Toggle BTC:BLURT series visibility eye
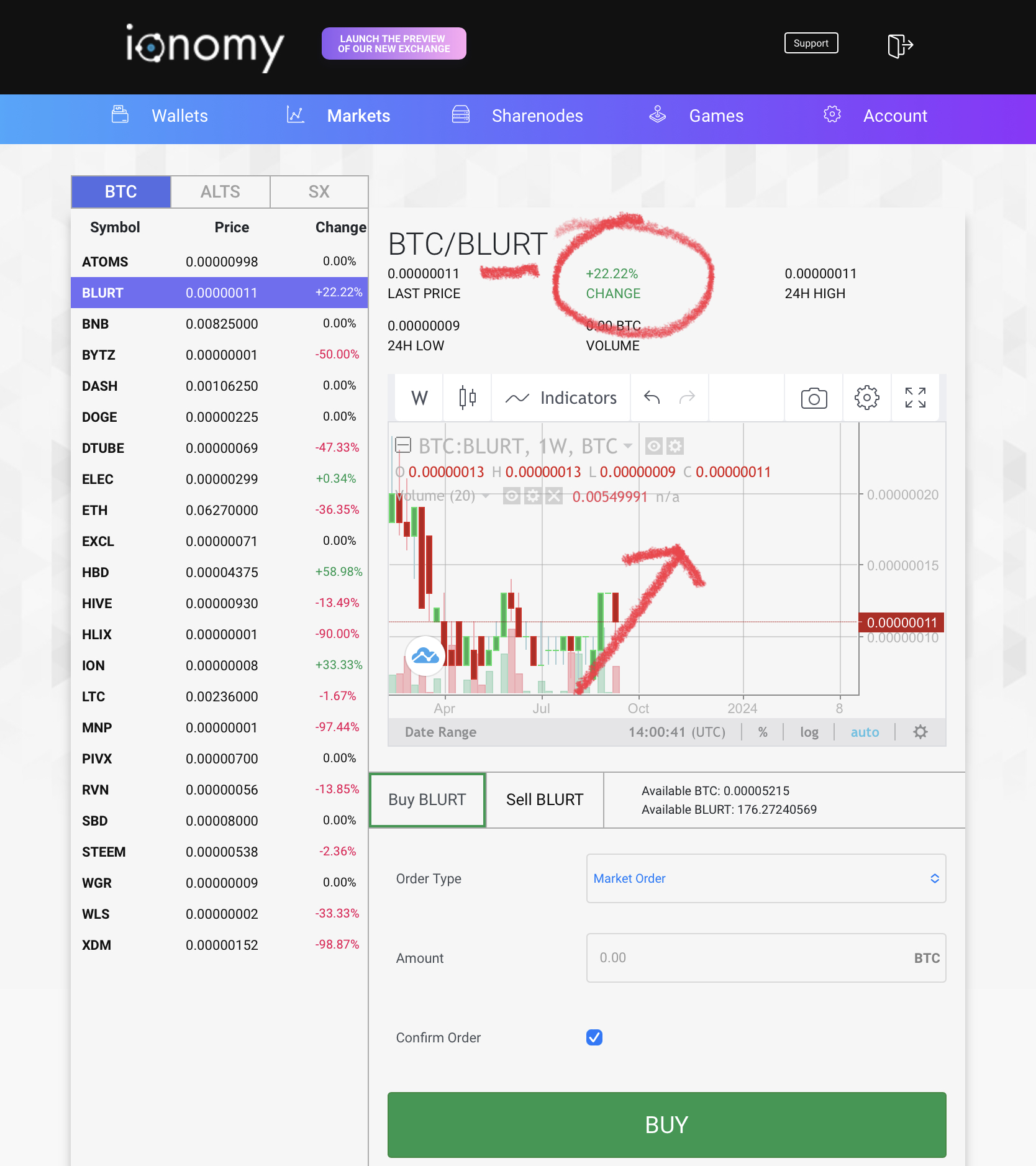The height and width of the screenshot is (1166, 1036). pos(654,446)
